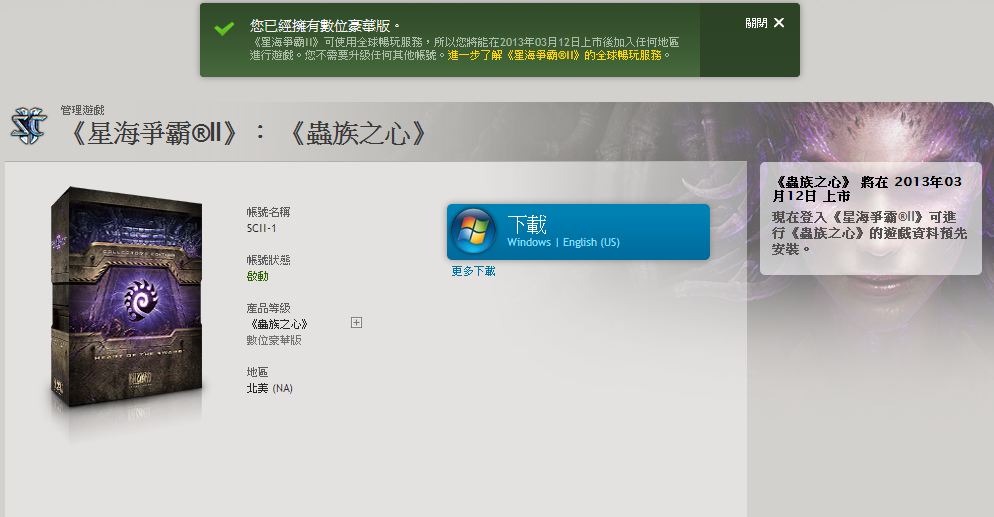Click the 《星海爭霸®II》：《蟲族之心》 page title
The image size is (994, 517).
251,133
